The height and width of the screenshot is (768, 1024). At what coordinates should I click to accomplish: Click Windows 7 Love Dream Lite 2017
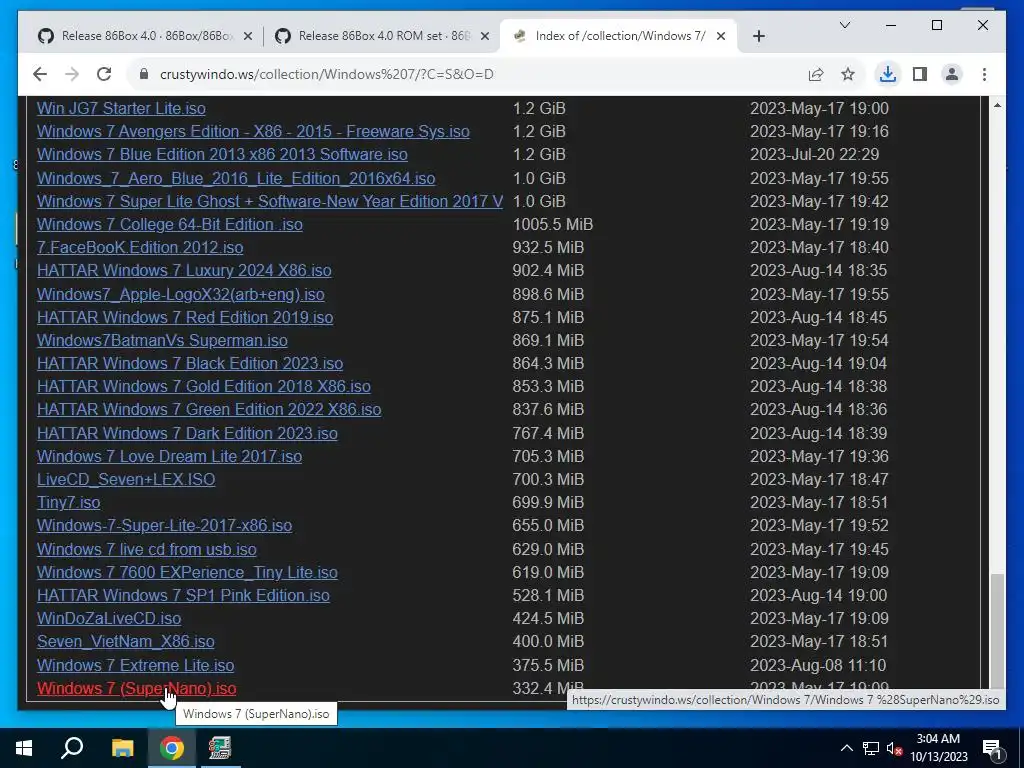click(x=169, y=456)
